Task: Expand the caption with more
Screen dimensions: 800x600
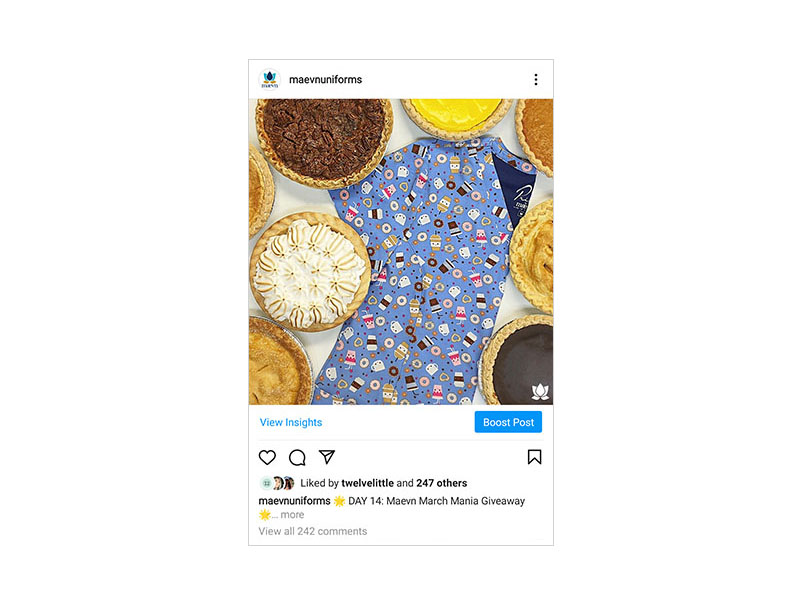Action: pyautogui.click(x=292, y=515)
